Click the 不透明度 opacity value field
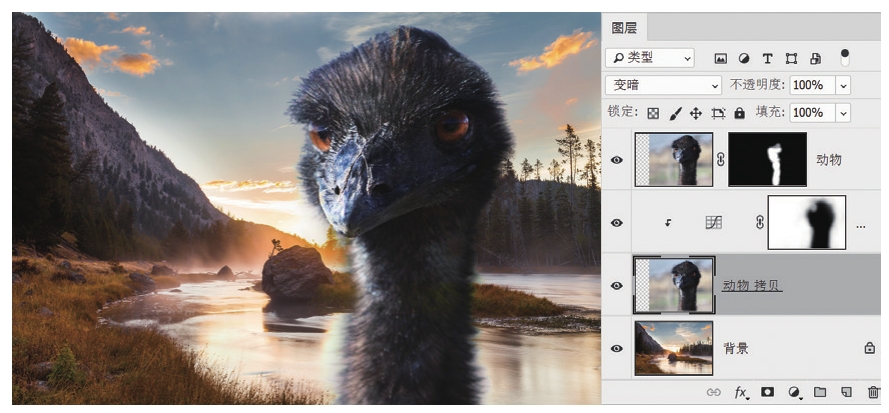The width and height of the screenshot is (889, 413). [812, 85]
